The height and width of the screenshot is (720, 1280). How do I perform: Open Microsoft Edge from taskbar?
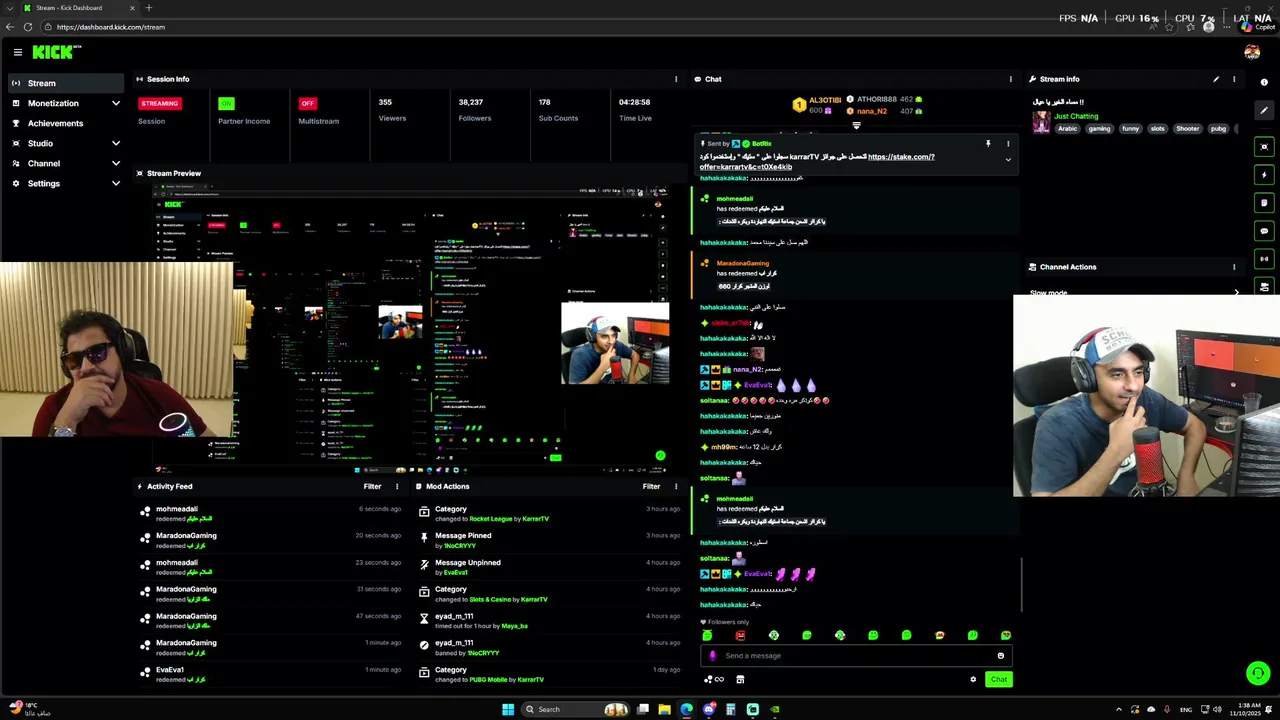coord(686,710)
